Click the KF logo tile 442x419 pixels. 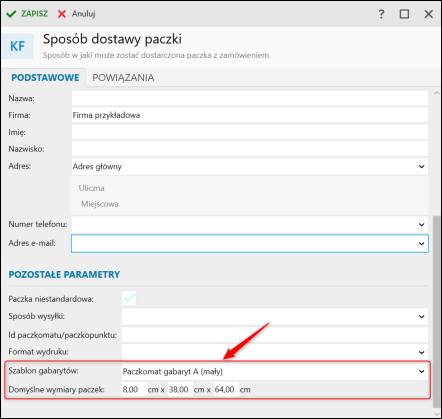(x=18, y=46)
